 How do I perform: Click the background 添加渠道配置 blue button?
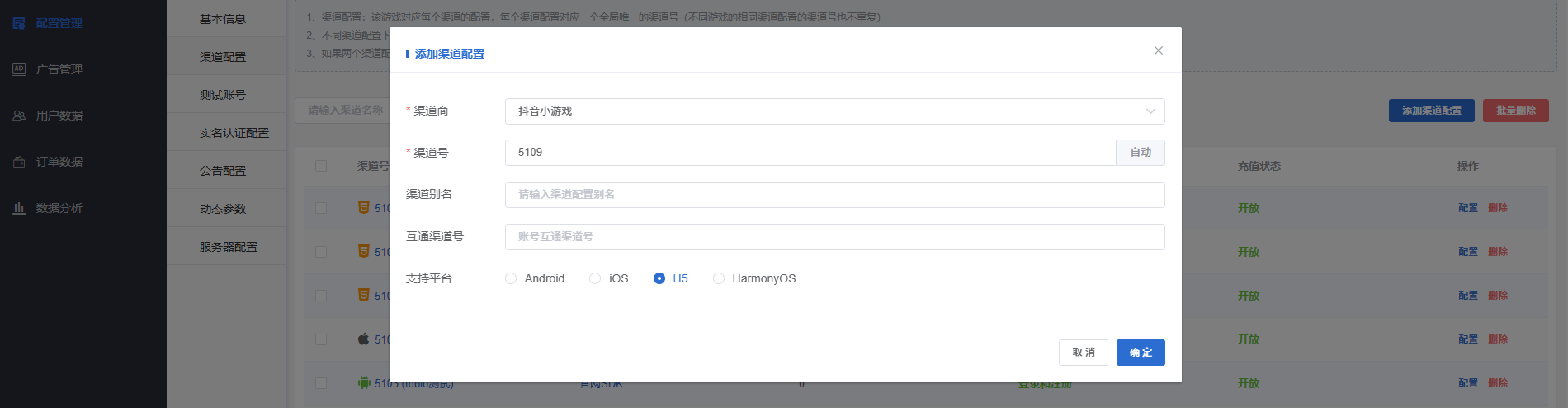(1432, 111)
